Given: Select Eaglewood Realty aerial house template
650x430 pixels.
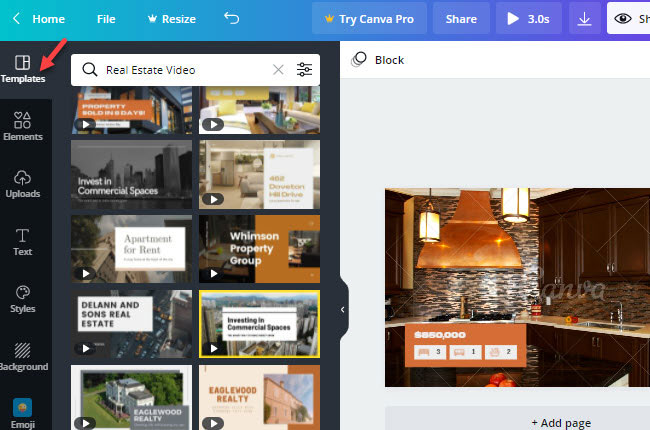Looking at the screenshot, I should [131, 397].
